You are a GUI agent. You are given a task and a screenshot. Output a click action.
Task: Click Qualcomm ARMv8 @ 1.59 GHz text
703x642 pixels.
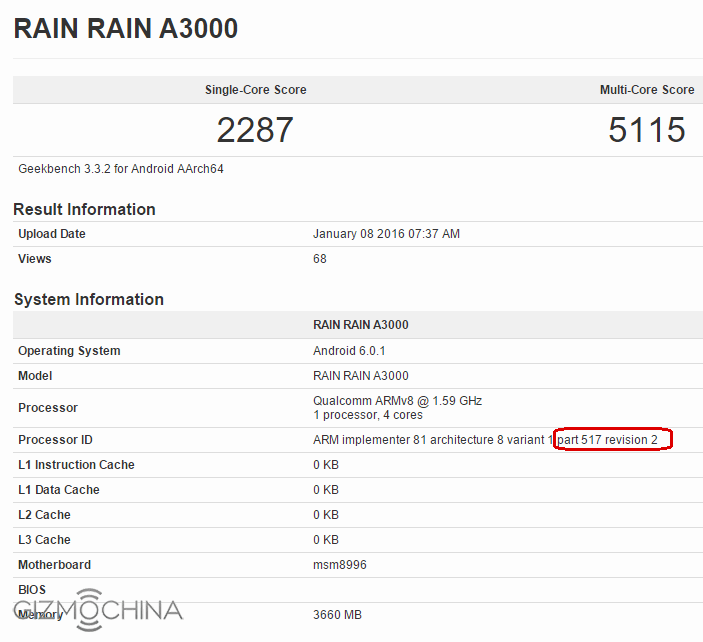(x=397, y=401)
